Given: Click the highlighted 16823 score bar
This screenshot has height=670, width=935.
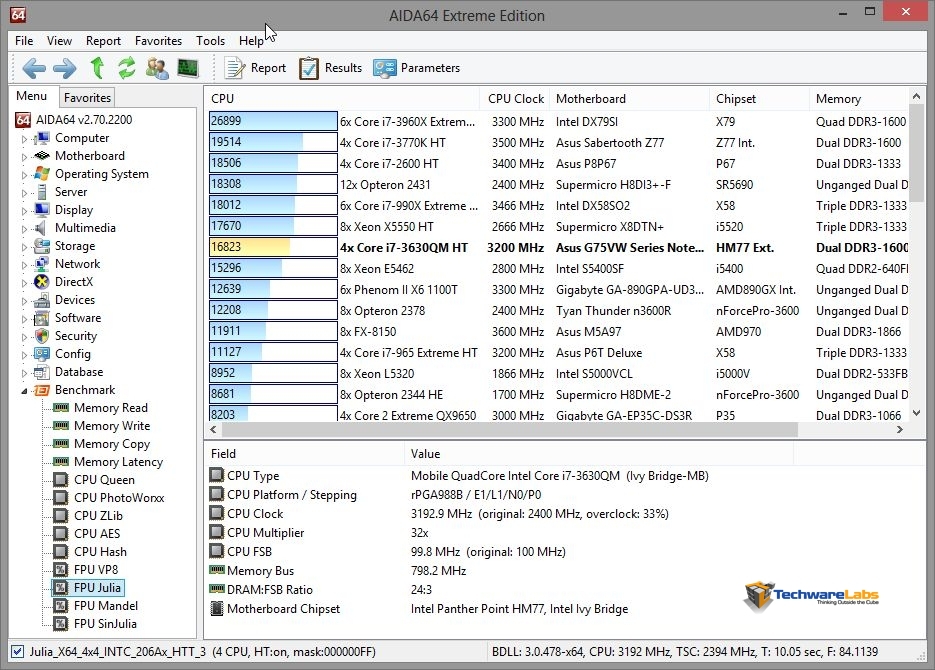Looking at the screenshot, I should pyautogui.click(x=273, y=247).
